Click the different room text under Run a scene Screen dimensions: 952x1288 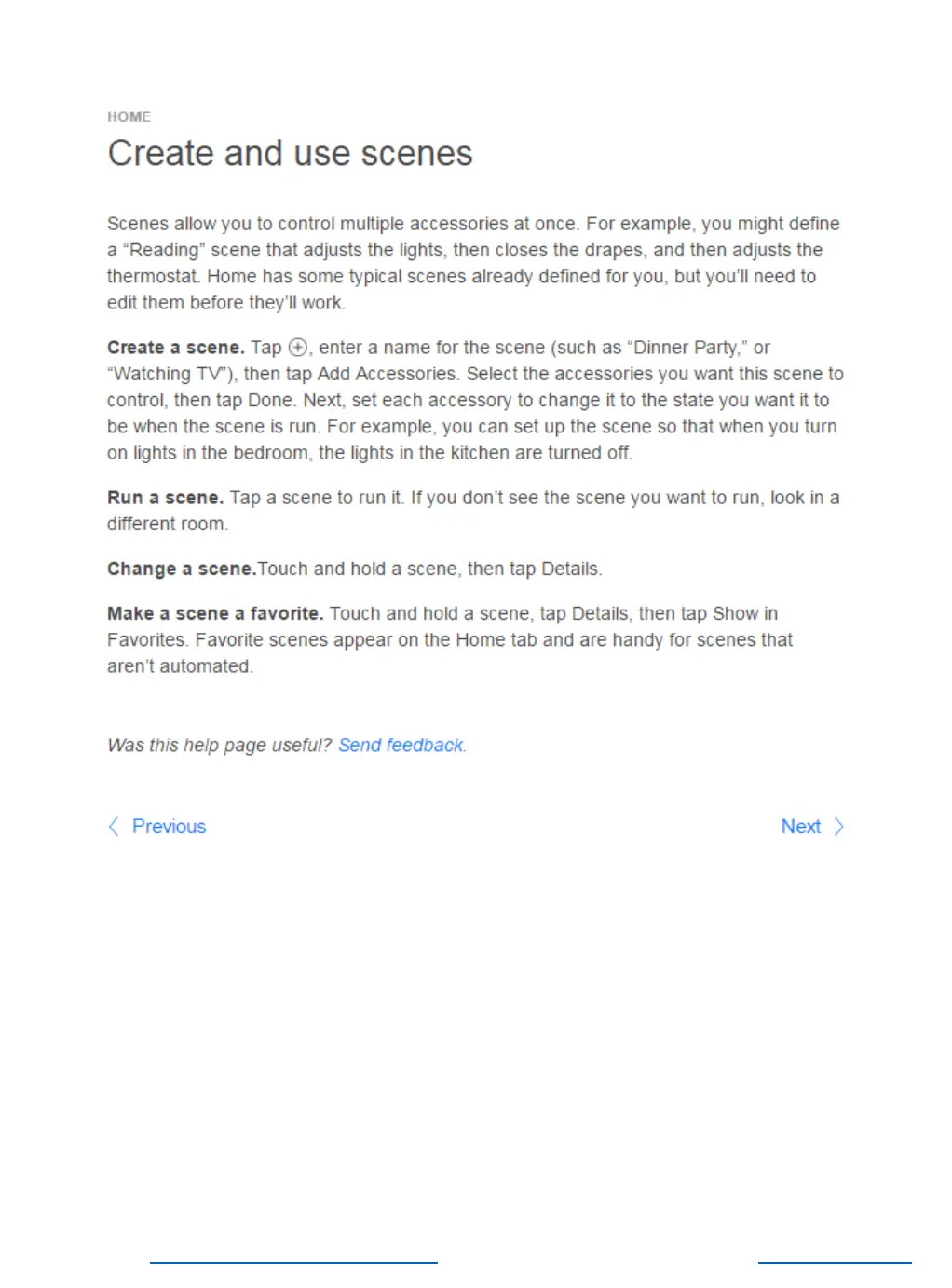(167, 524)
